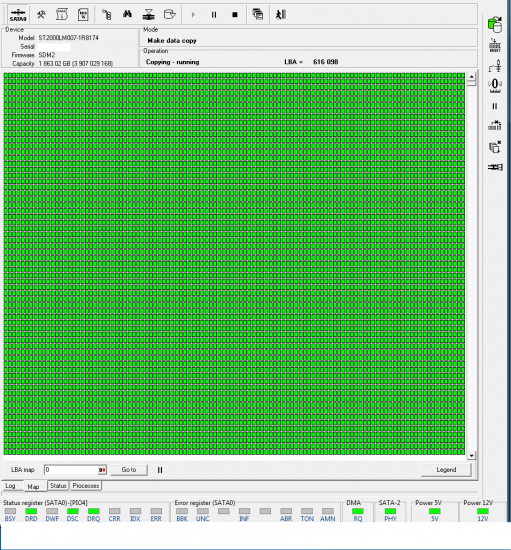The width and height of the screenshot is (511, 550).
Task: Click the document page icon before the first toolbar divider
Action: [83, 15]
